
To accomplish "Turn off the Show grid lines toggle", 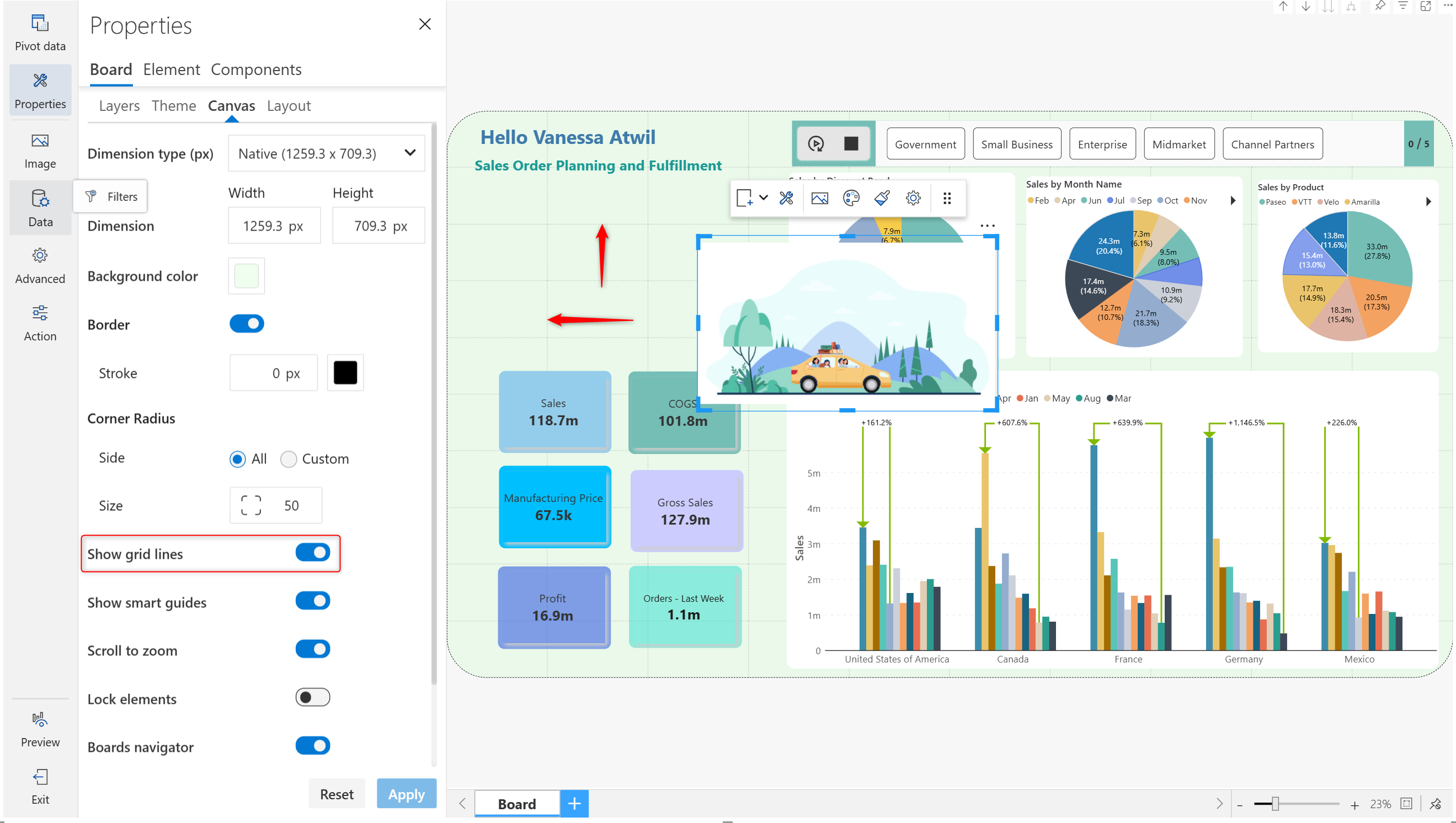I will pyautogui.click(x=313, y=552).
